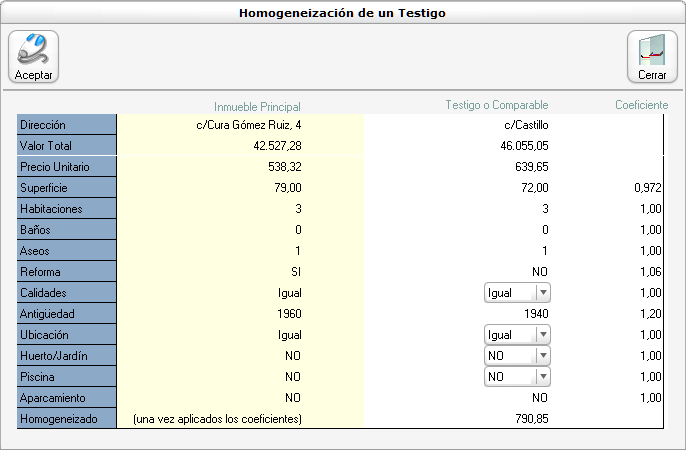Click the Aceptar mouse icon button
686x450 pixels.
point(34,56)
